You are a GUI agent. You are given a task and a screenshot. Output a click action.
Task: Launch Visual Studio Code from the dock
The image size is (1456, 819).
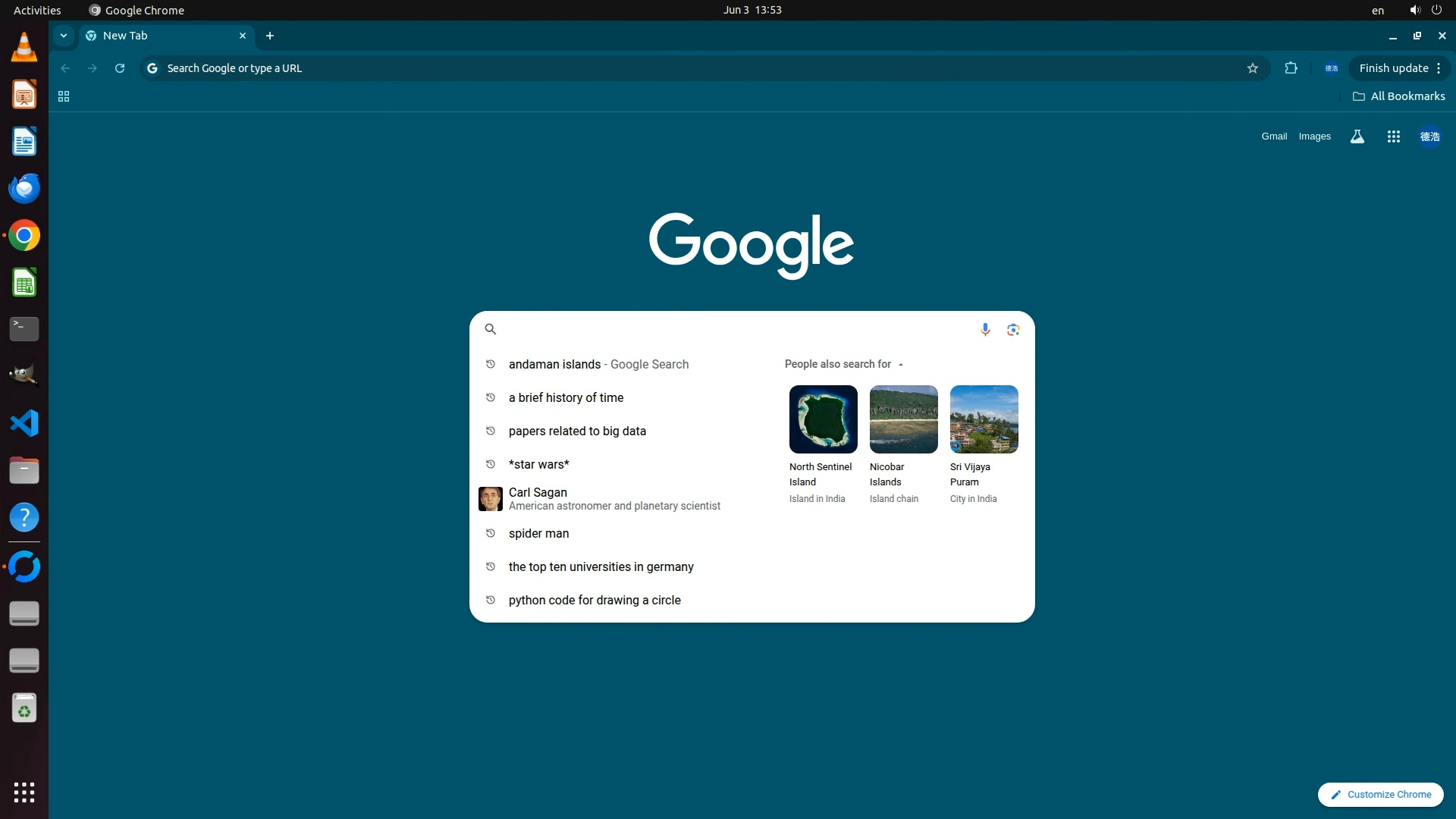click(x=24, y=423)
